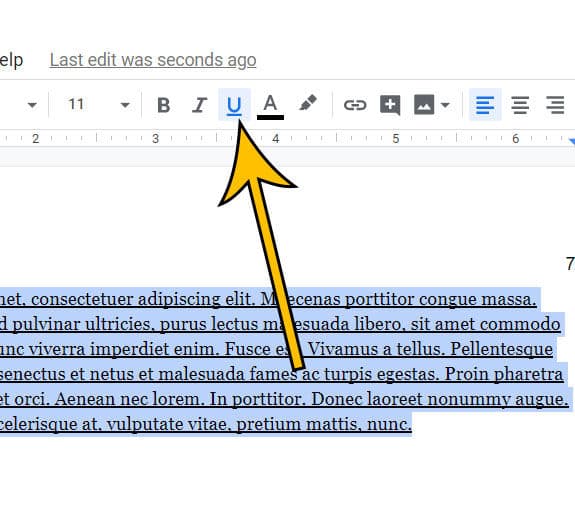Viewport: 575px width, 516px height.
Task: Insert an image with the picture icon
Action: [x=424, y=105]
